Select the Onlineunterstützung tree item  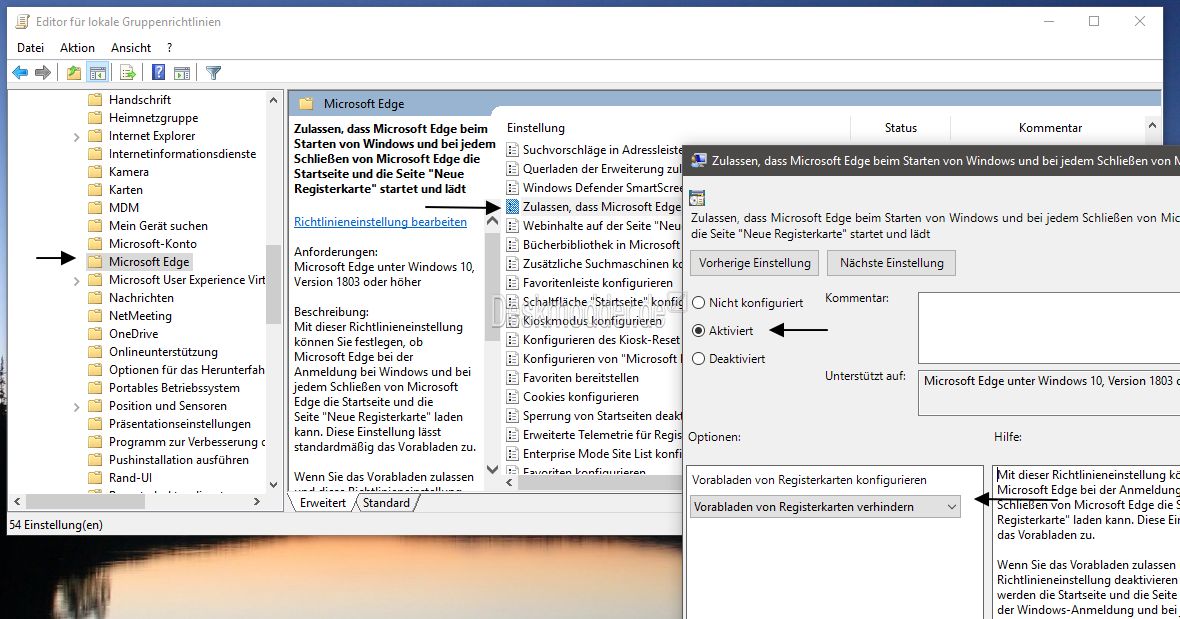(163, 352)
